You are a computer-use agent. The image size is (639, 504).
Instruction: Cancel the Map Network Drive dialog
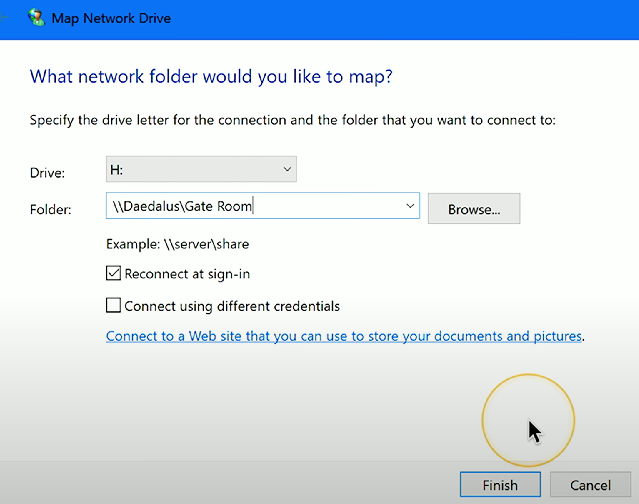[590, 485]
